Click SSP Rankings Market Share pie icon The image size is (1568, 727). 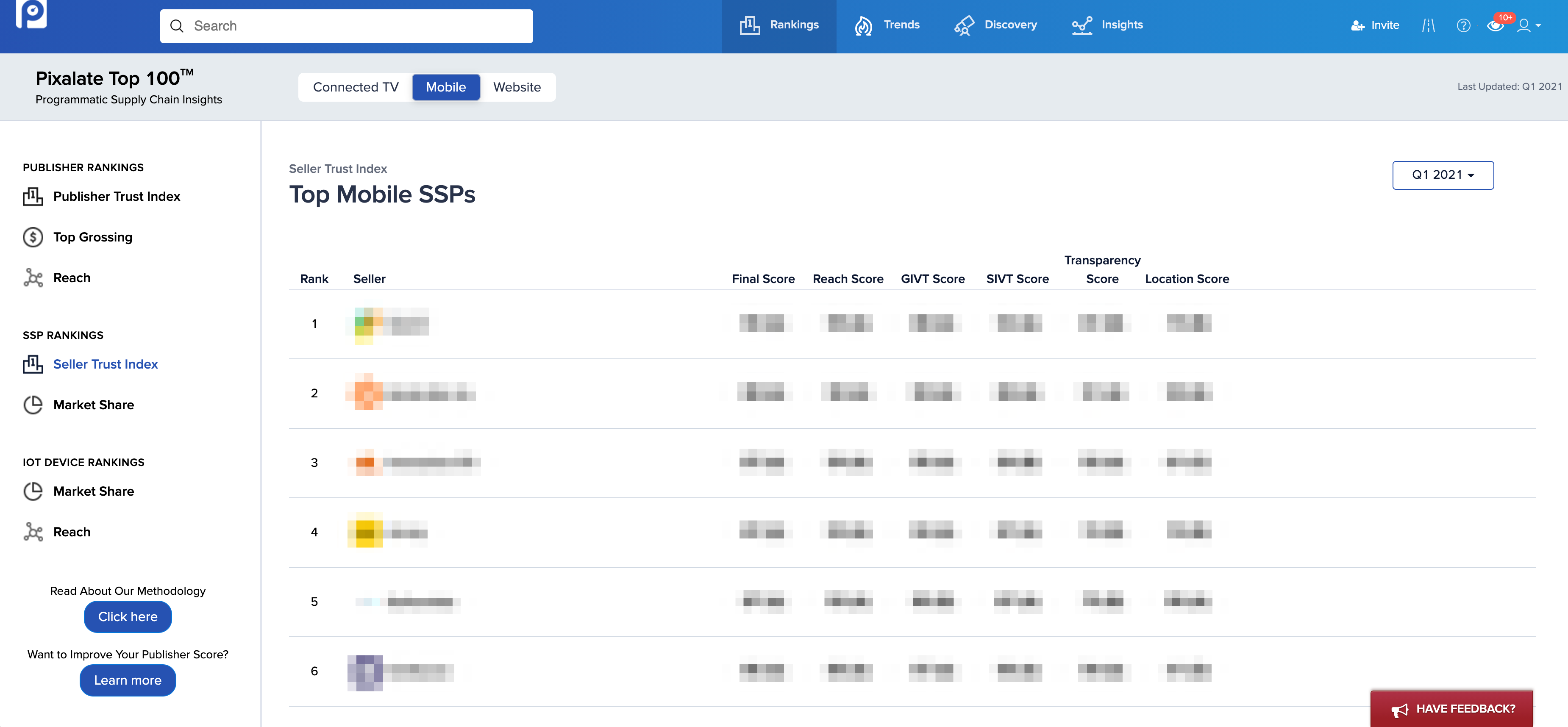33,405
